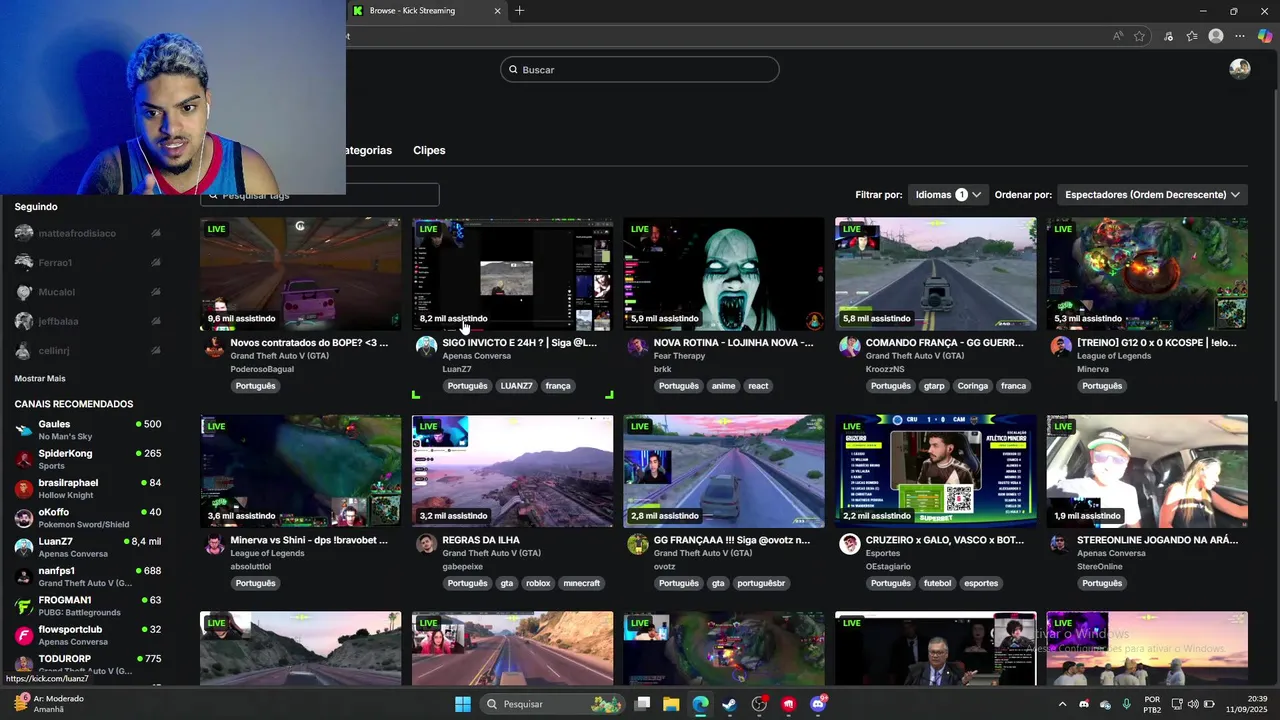
Task: Click Windows taskbar Pesquisar search box
Action: tap(551, 704)
